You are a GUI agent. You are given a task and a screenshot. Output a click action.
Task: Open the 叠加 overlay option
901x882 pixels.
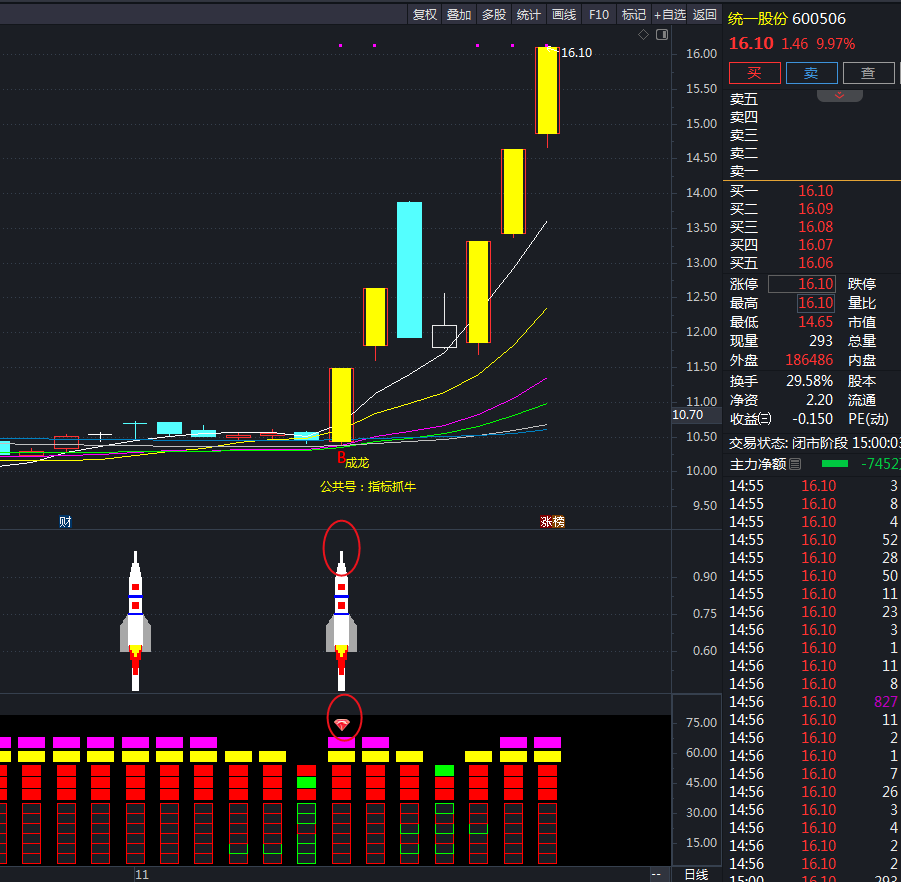click(459, 14)
